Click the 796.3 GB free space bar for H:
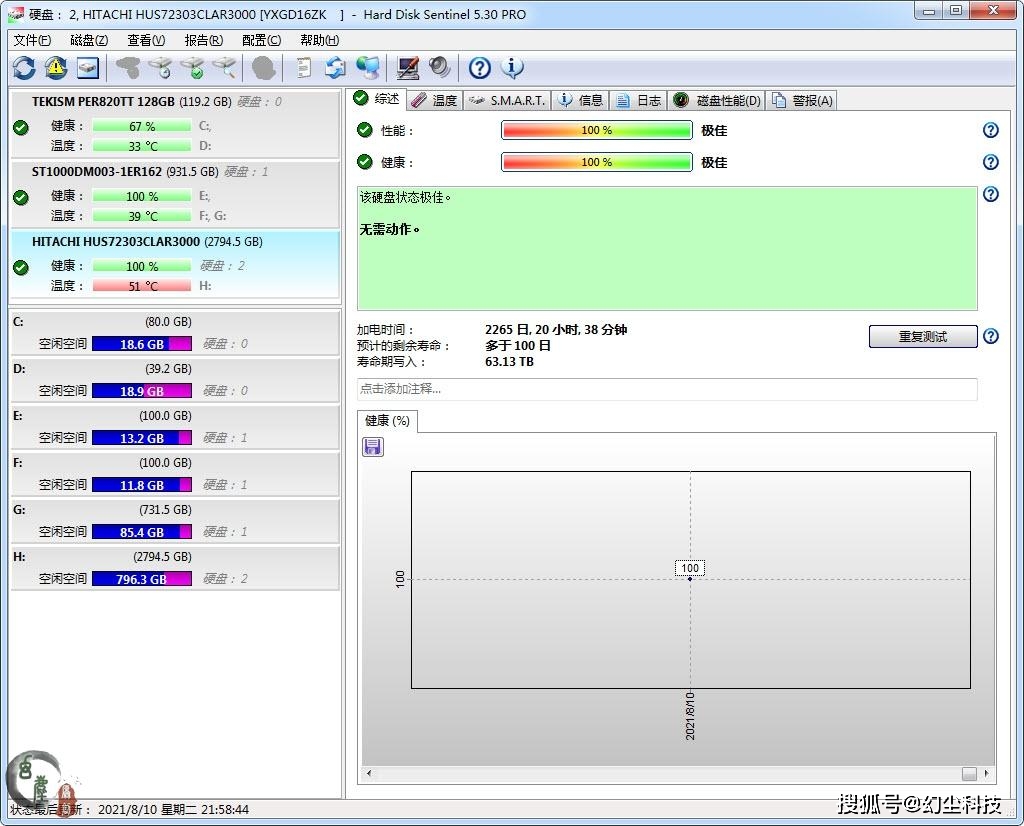The height and width of the screenshot is (826, 1024). 142,579
